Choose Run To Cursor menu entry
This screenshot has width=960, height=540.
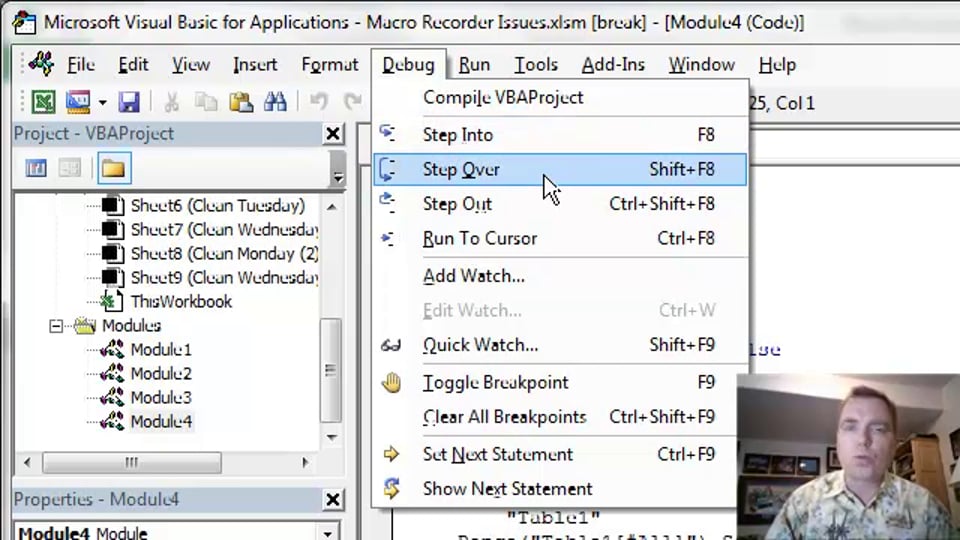(x=560, y=238)
